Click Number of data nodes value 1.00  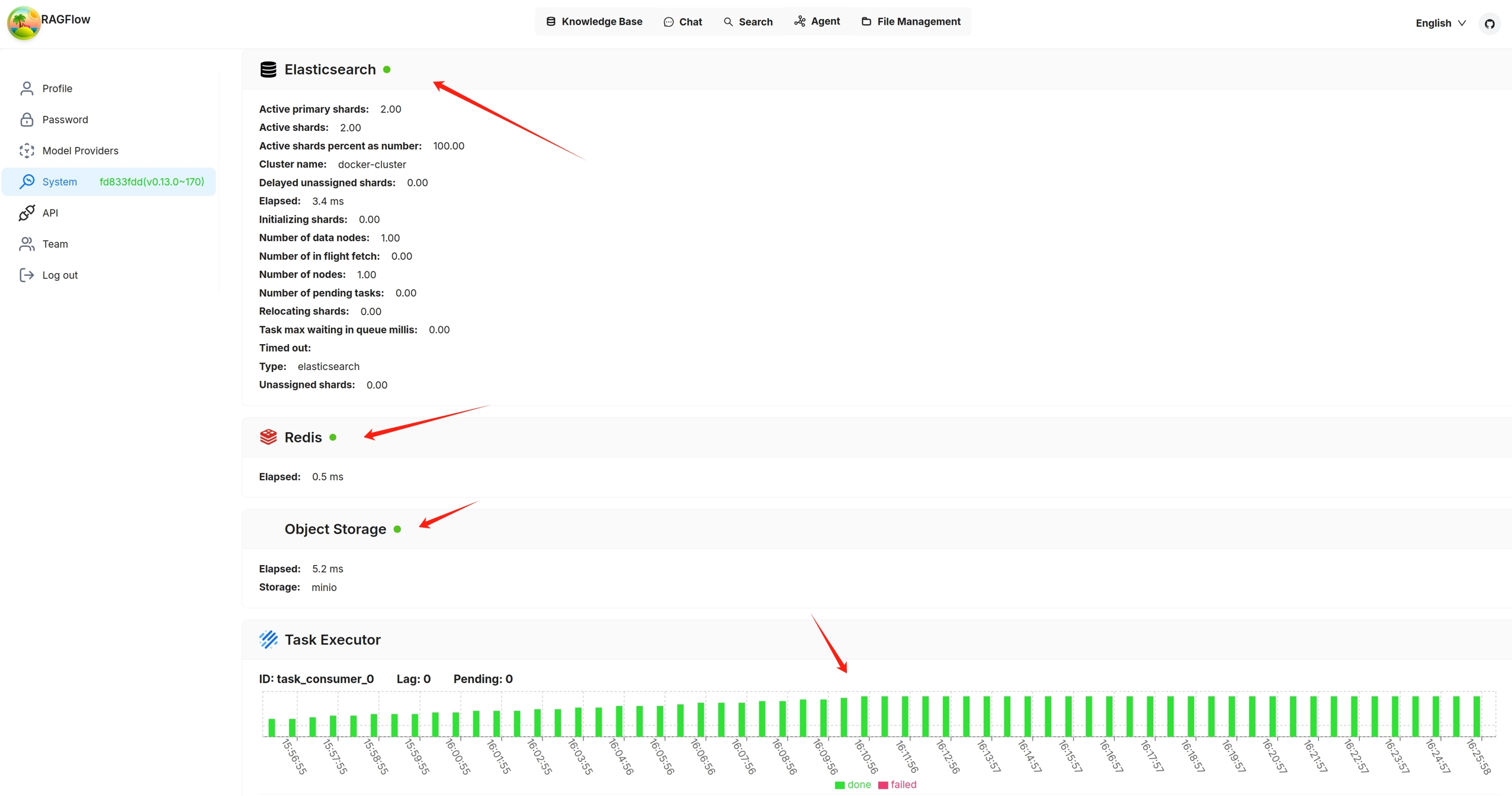tap(390, 237)
